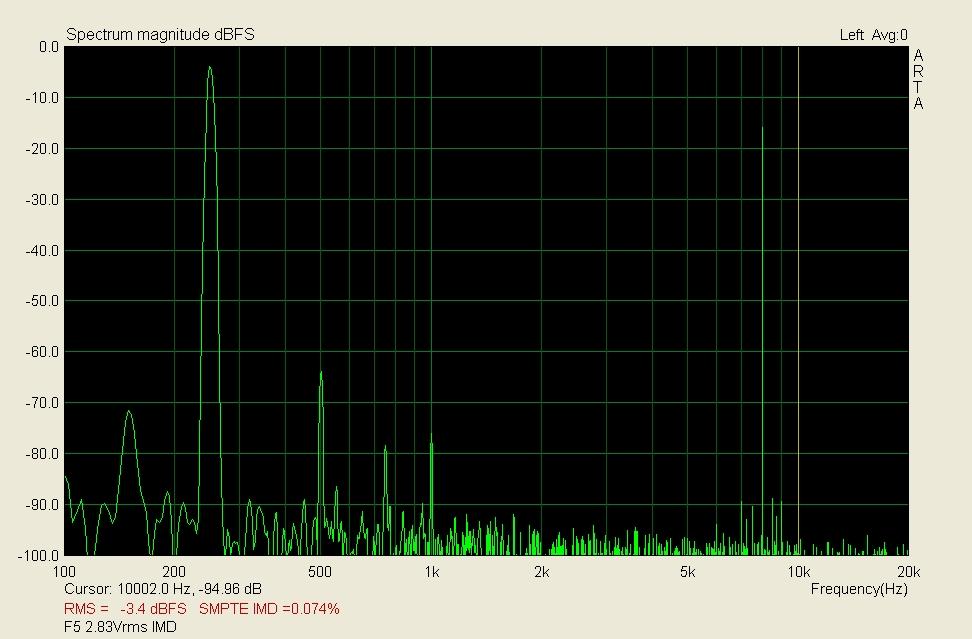Screen dimensions: 972x639
Task: Click the 0.0 dB axis label
Action: coord(49,47)
